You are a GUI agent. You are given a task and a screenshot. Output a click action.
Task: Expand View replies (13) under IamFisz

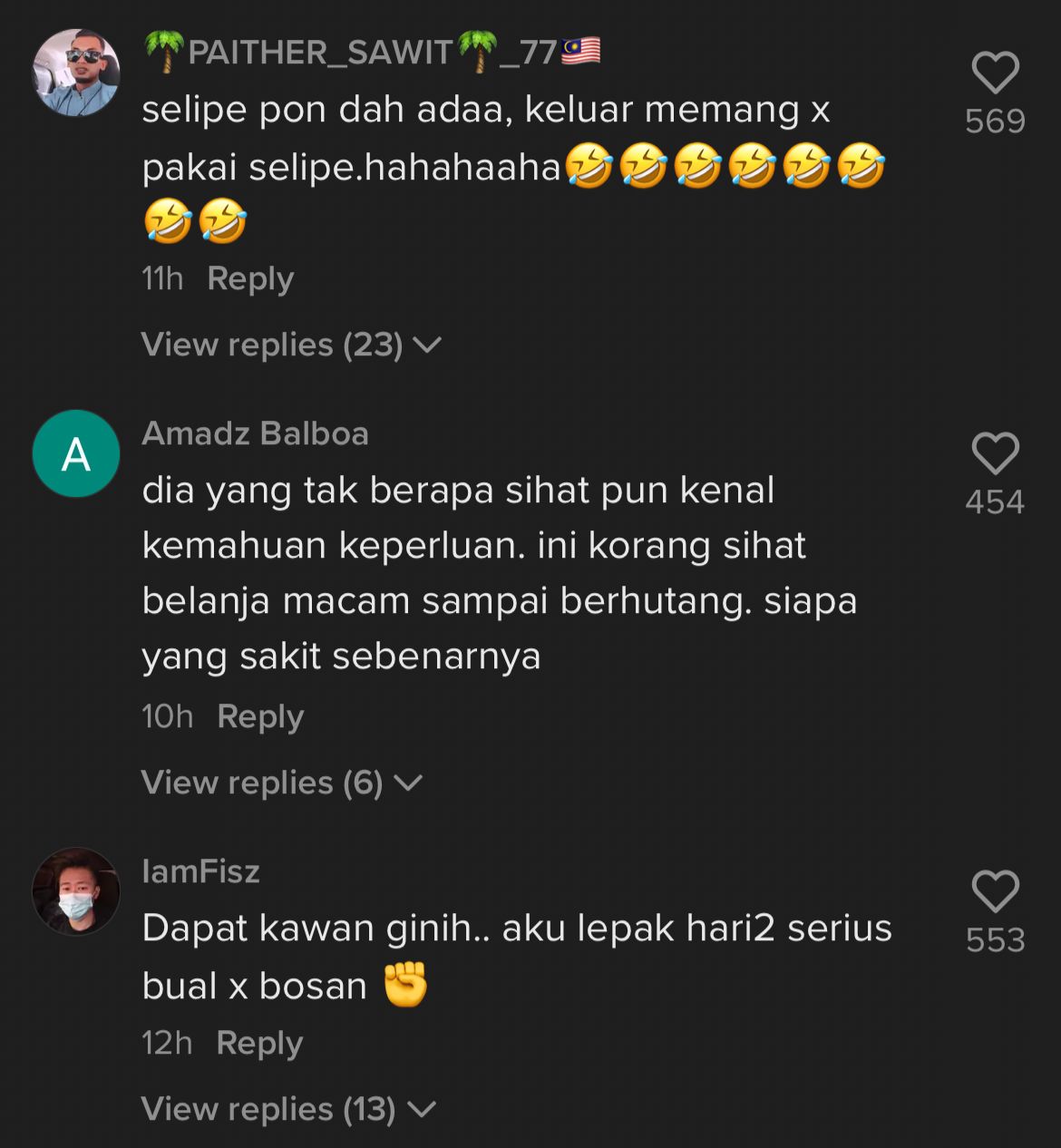pyautogui.click(x=288, y=1109)
